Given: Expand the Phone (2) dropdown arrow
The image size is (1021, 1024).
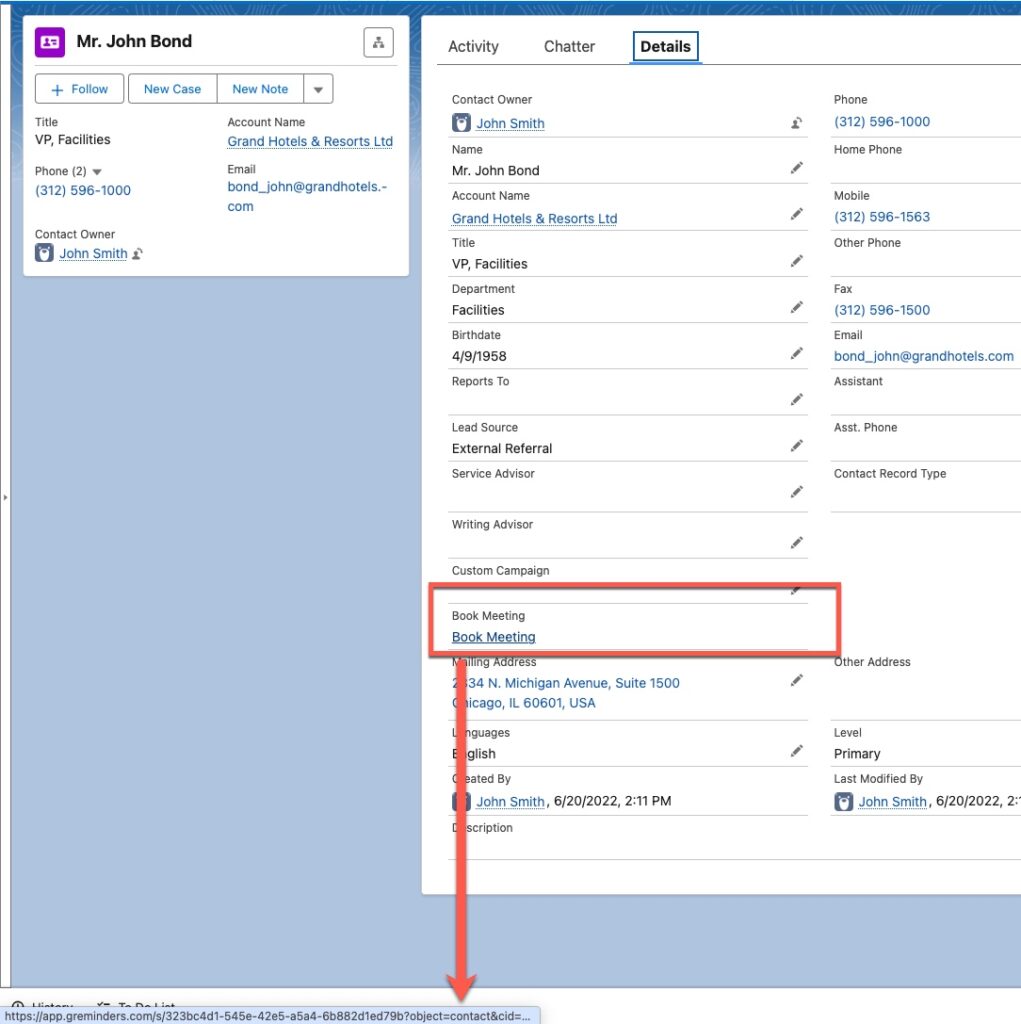Looking at the screenshot, I should [x=97, y=172].
